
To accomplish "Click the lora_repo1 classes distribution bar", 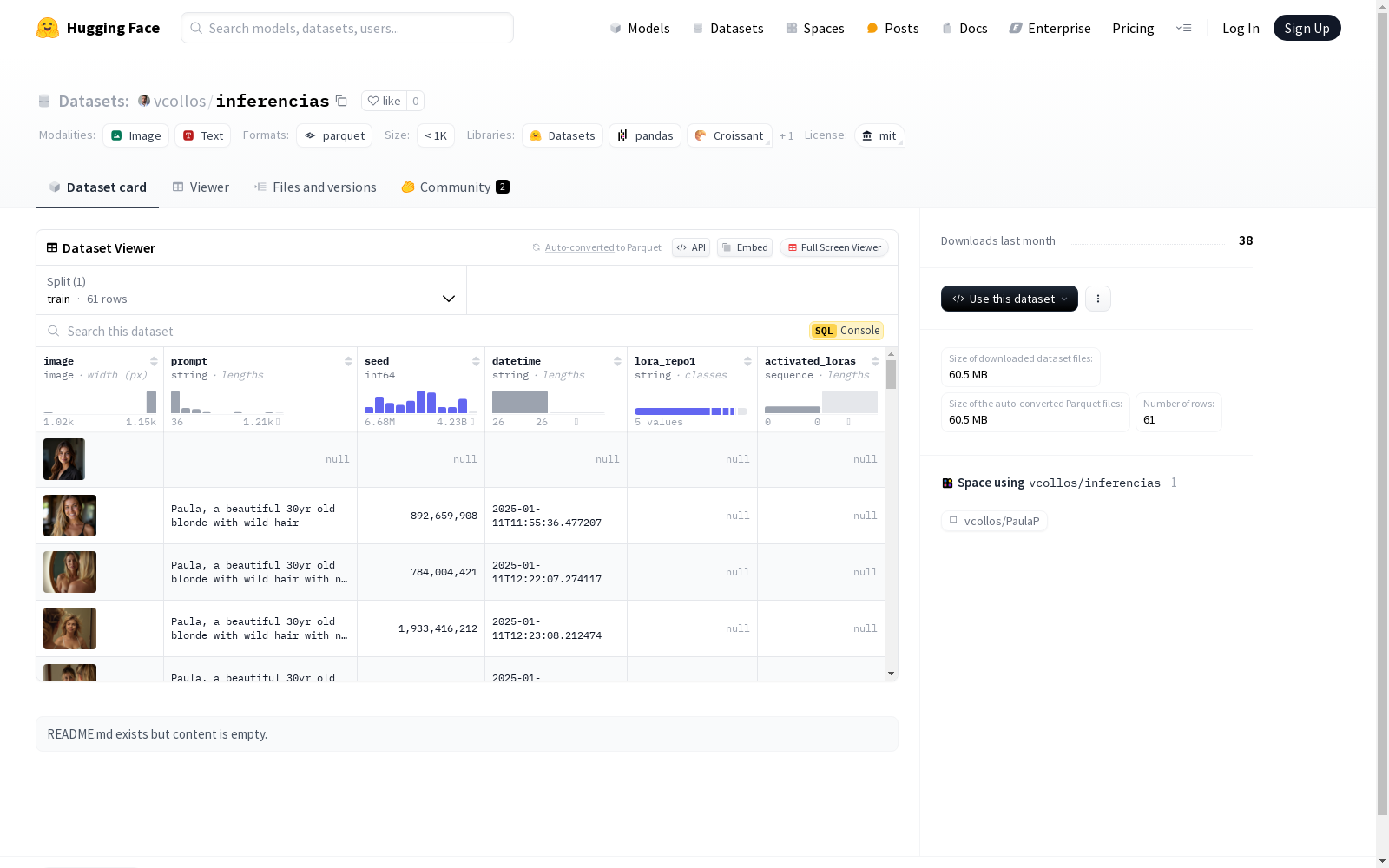I will coord(691,411).
